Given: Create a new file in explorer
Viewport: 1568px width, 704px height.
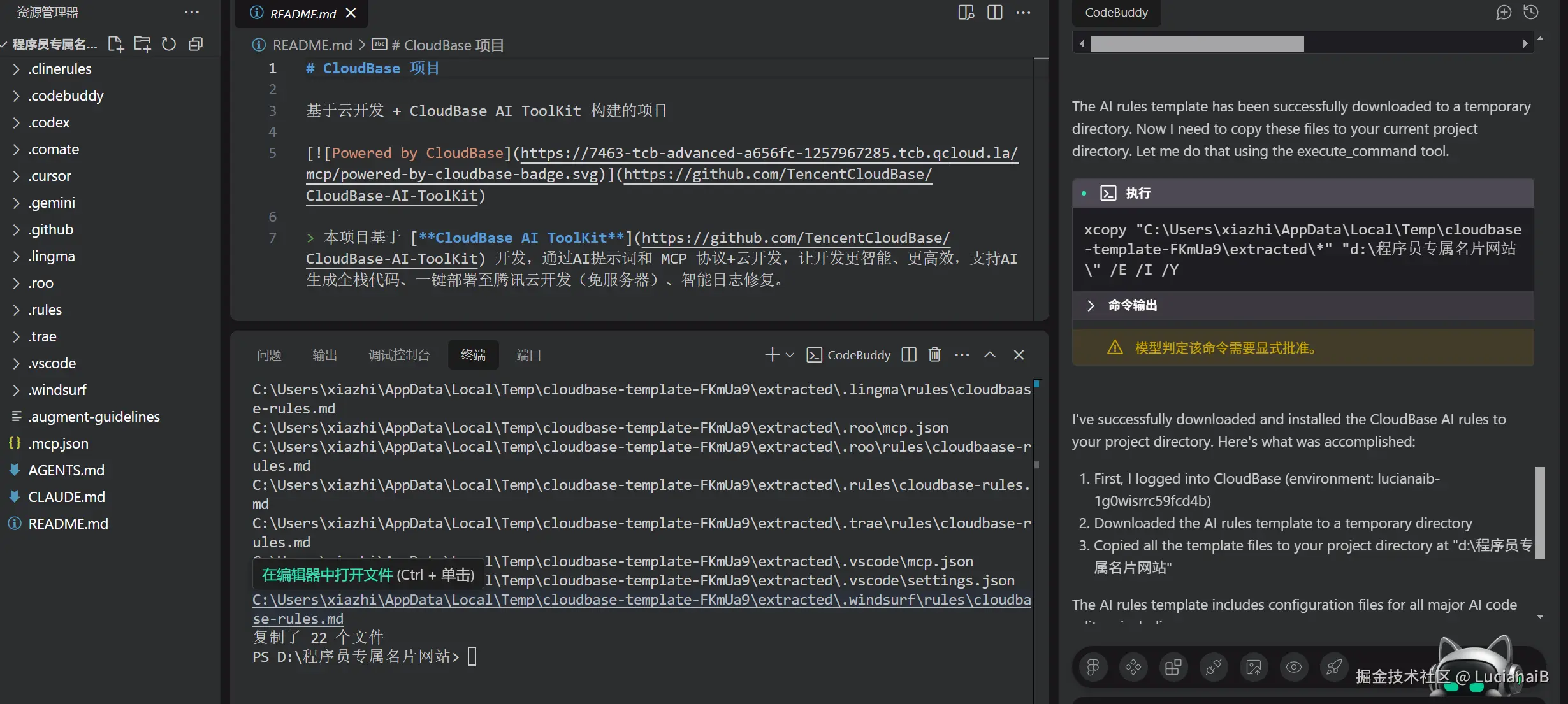Looking at the screenshot, I should click(x=115, y=44).
